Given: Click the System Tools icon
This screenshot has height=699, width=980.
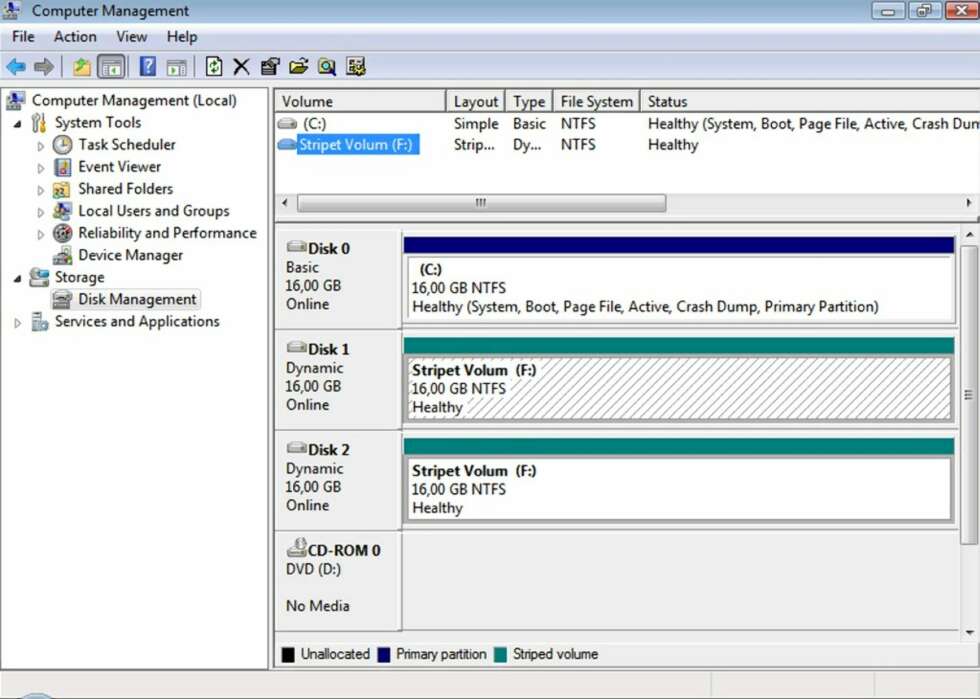Looking at the screenshot, I should 39,123.
